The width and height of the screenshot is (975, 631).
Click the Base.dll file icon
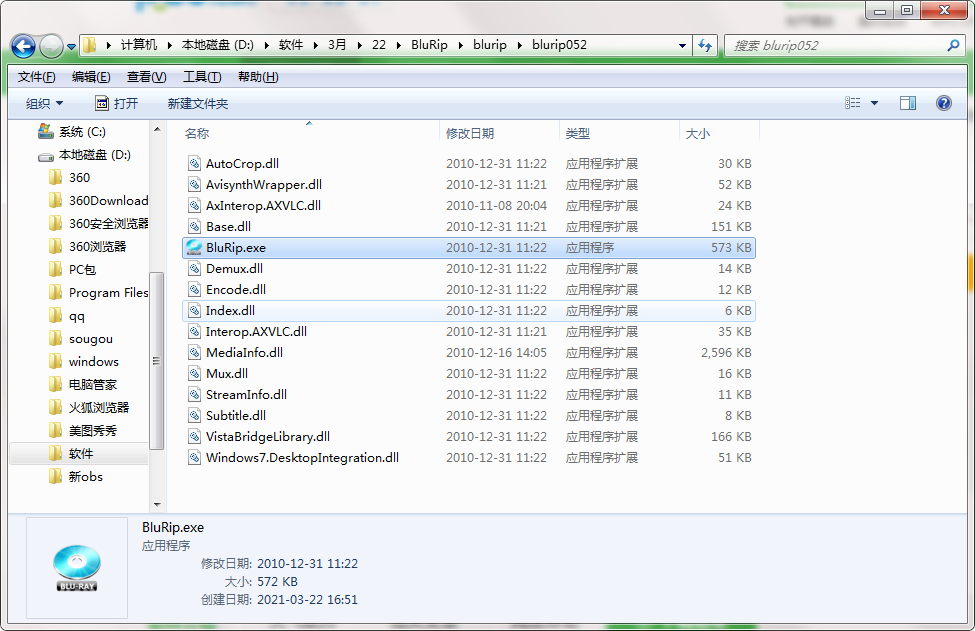click(195, 227)
